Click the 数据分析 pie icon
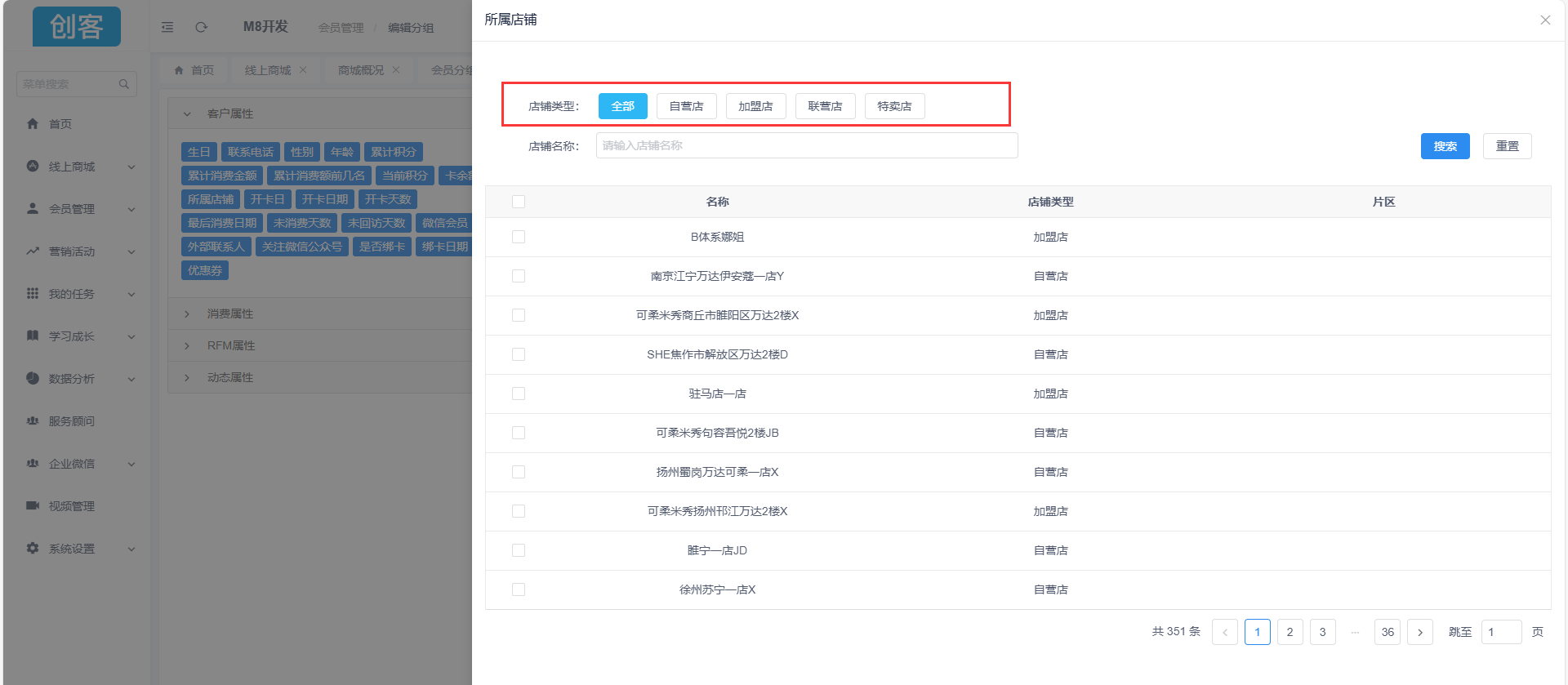Screen dimensions: 1568x685 click(33, 378)
